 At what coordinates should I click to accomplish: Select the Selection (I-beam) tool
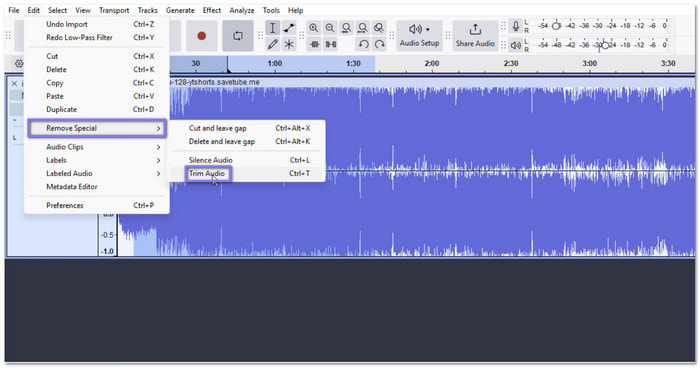pos(272,28)
